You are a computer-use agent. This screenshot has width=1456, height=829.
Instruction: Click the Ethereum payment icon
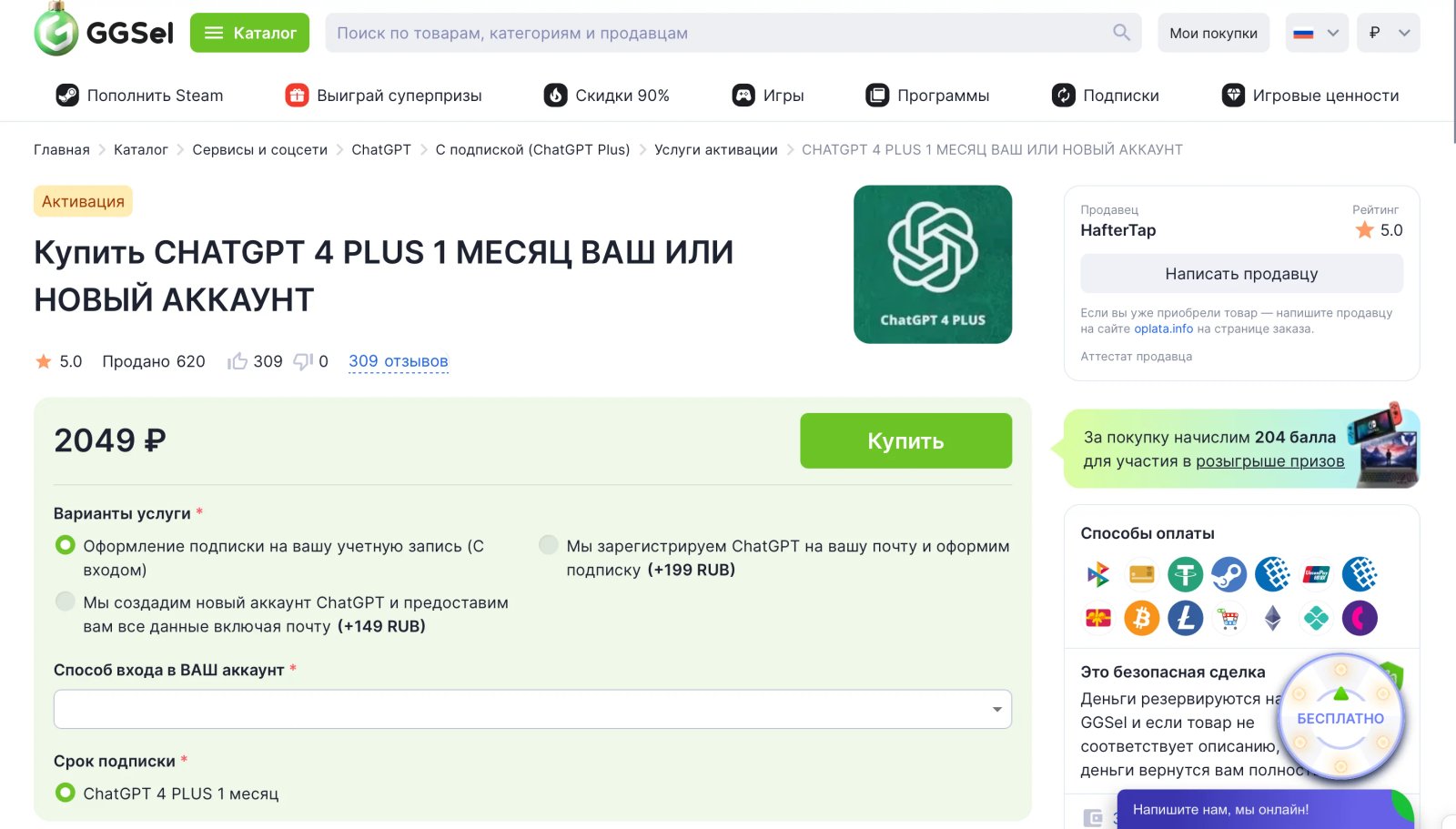(1272, 619)
